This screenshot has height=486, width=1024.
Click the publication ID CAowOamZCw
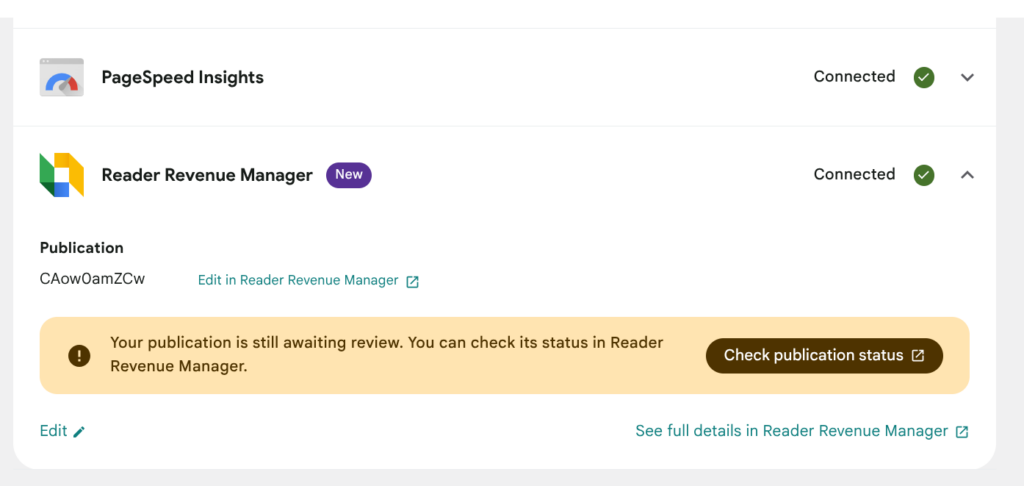click(x=92, y=279)
